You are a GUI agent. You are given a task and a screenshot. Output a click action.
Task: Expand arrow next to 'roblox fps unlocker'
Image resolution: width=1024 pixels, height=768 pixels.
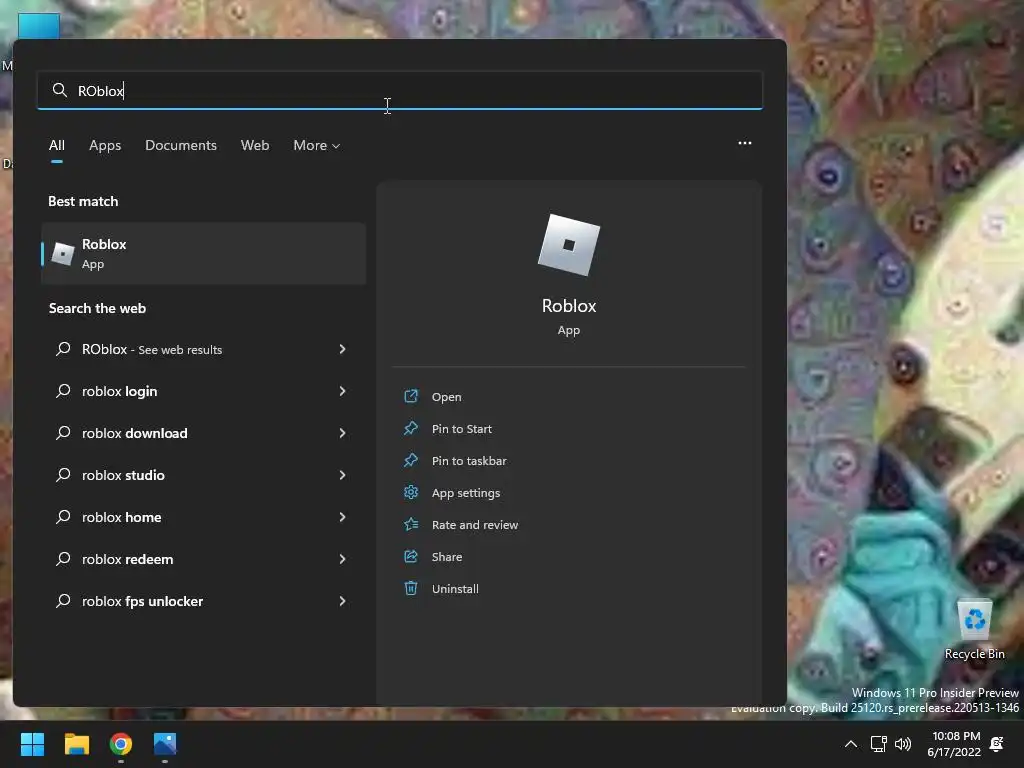pyautogui.click(x=342, y=601)
